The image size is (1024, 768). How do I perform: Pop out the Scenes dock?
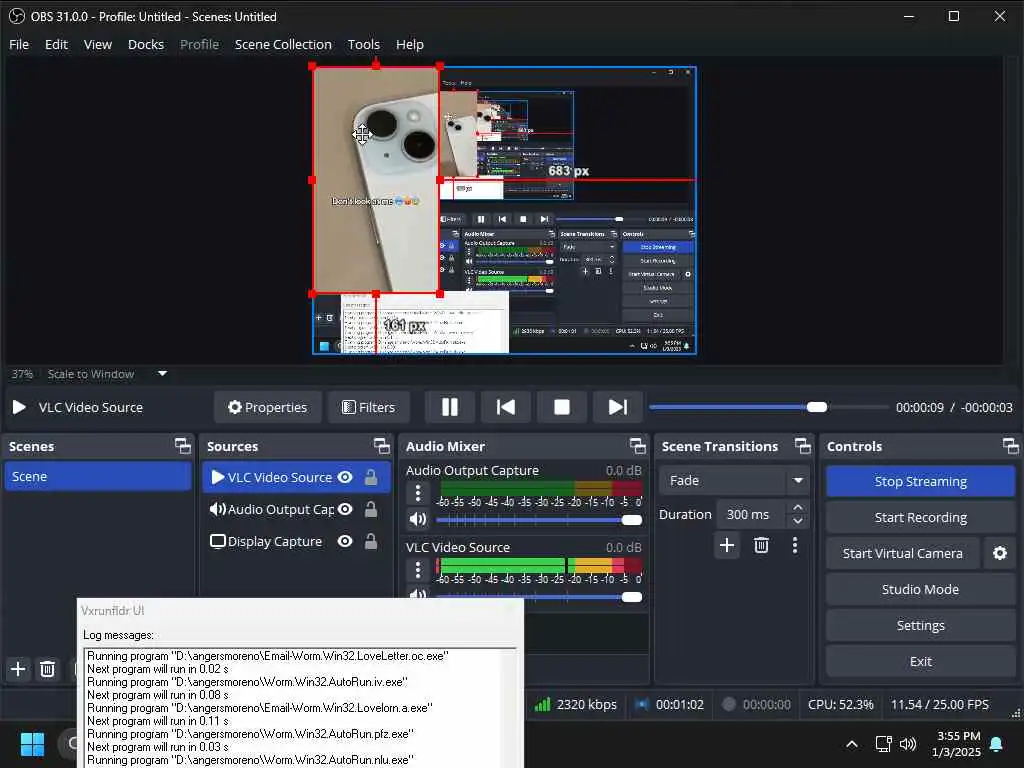click(183, 446)
